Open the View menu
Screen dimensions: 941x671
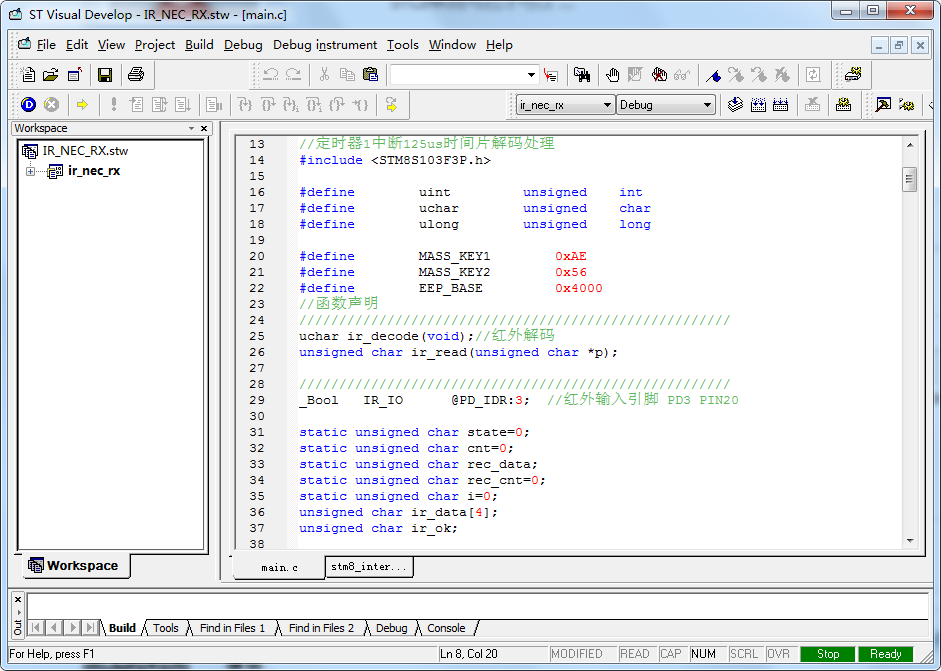111,45
